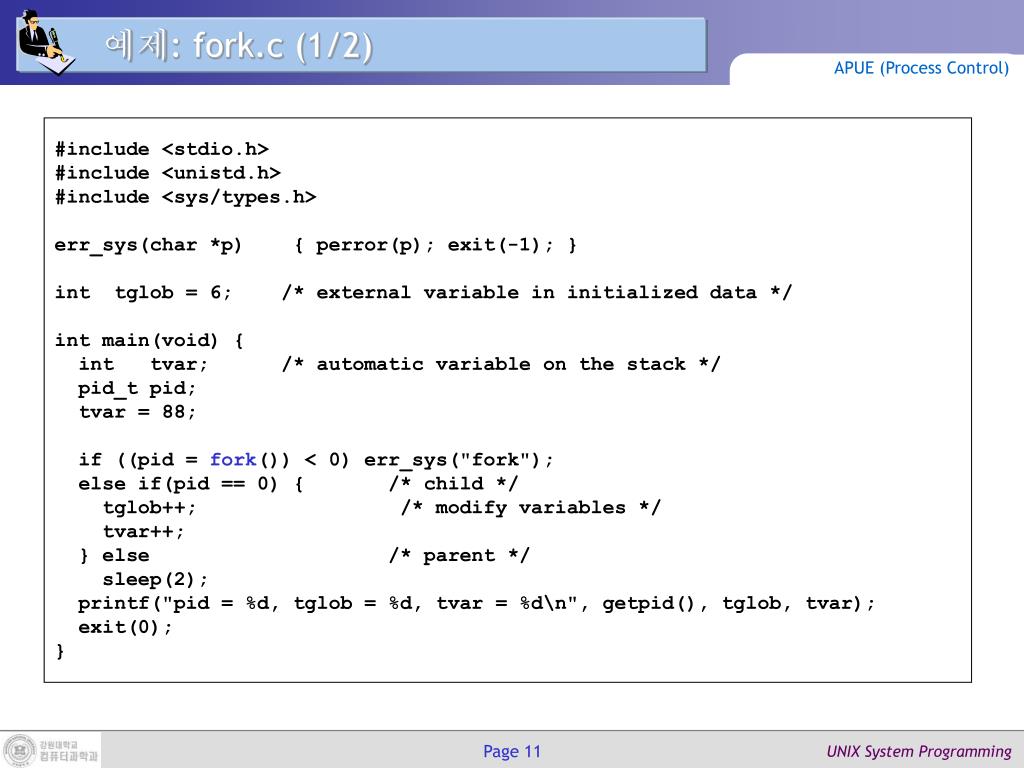Screen dimensions: 1024x768
Task: Click the university logo in footer
Action: click(x=20, y=750)
